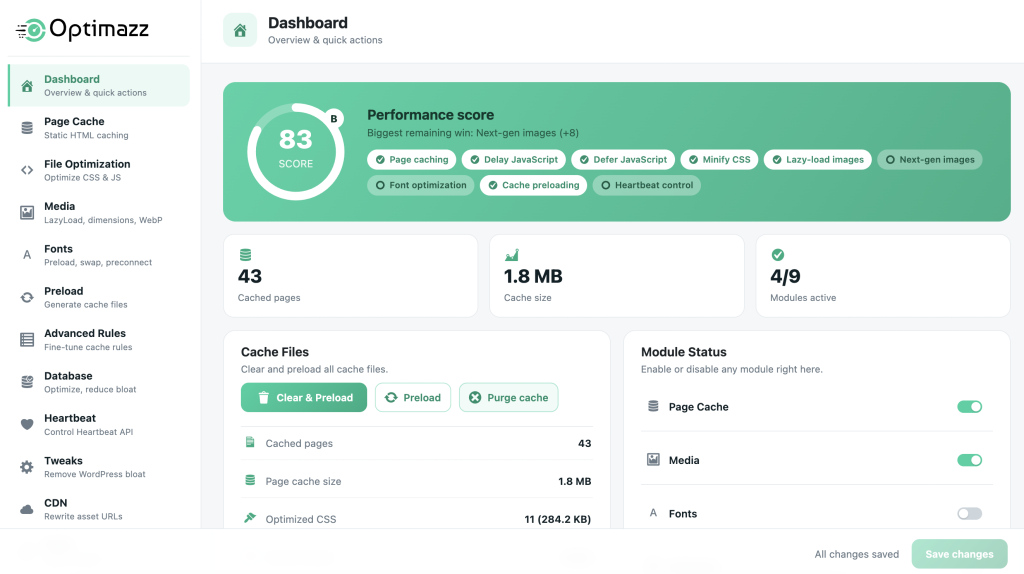Click the Save changes button
This screenshot has height=574, width=1024.
tap(959, 554)
